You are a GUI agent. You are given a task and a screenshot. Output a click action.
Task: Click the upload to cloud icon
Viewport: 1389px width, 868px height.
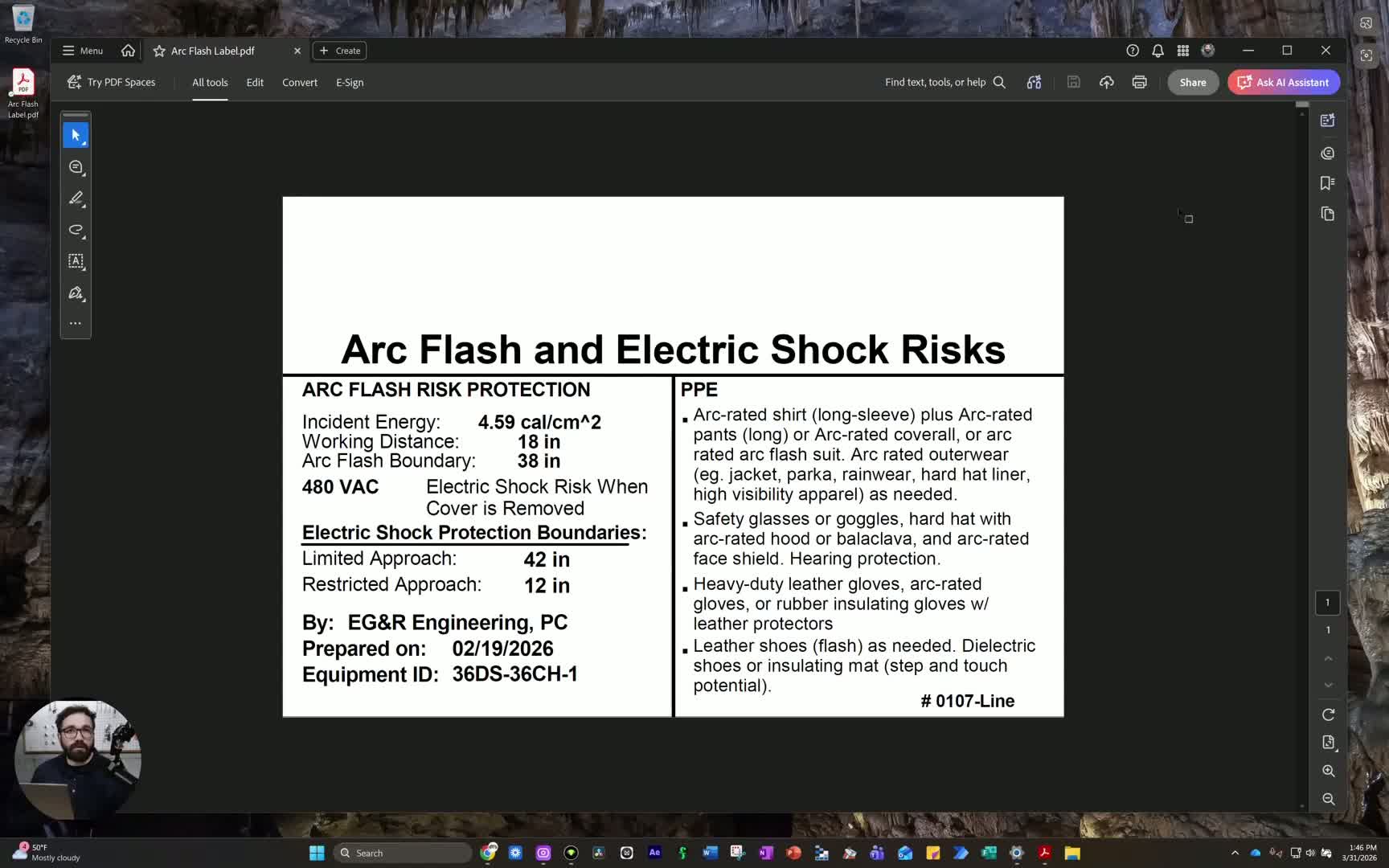click(1107, 82)
